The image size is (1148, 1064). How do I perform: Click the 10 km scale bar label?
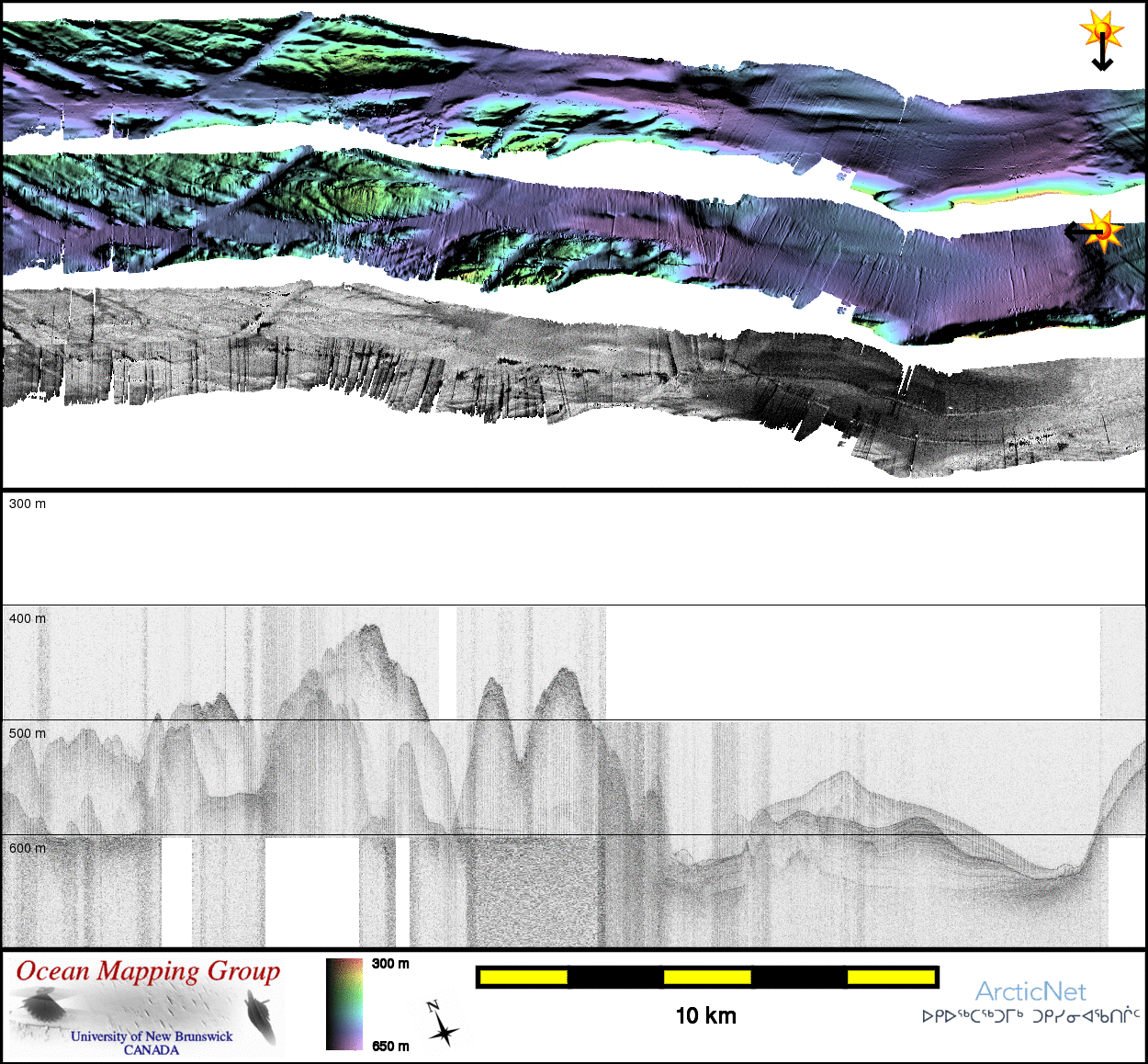pos(705,1015)
